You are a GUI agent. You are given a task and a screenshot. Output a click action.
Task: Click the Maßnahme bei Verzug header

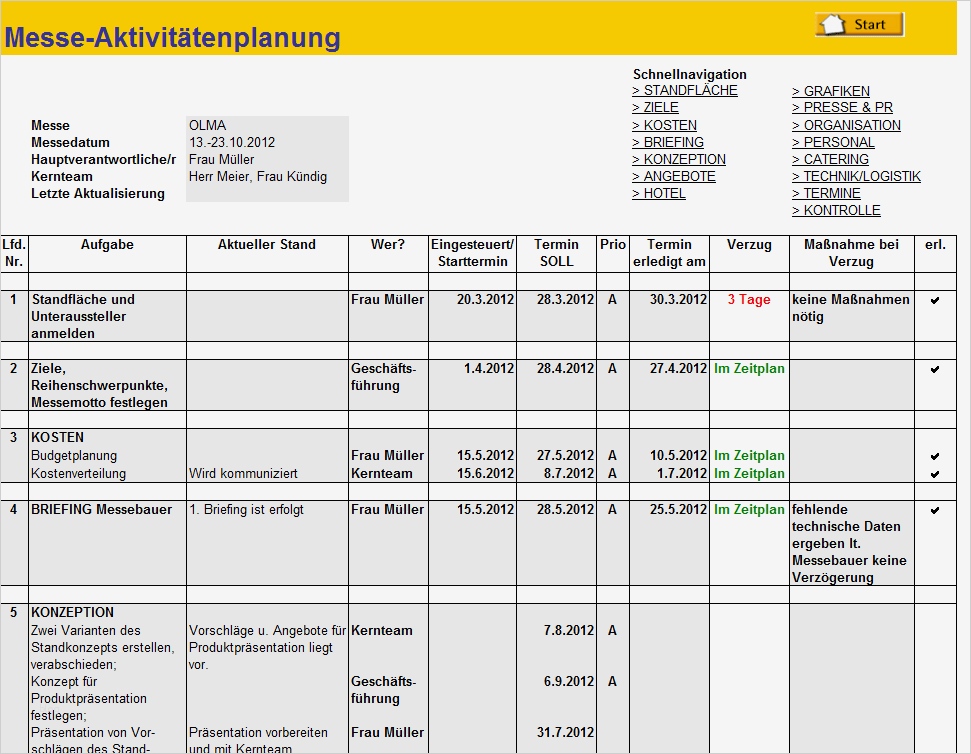click(x=851, y=253)
